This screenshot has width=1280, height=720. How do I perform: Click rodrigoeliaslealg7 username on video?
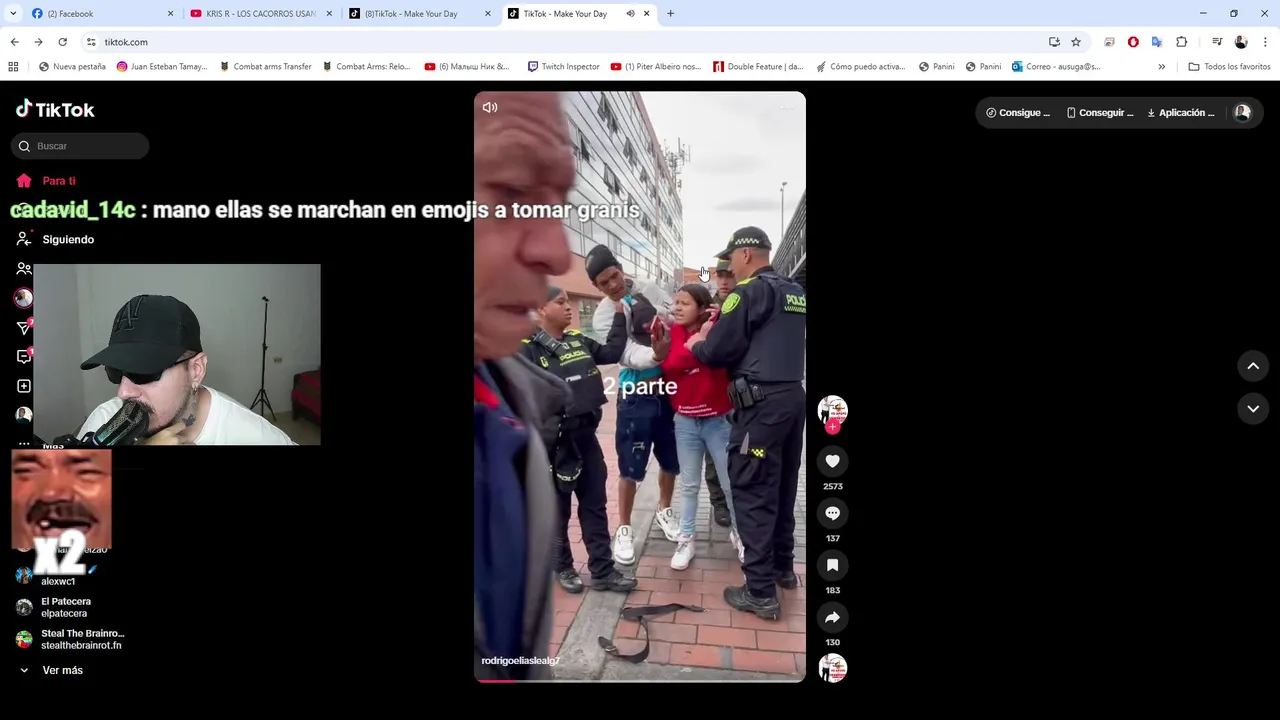(520, 661)
